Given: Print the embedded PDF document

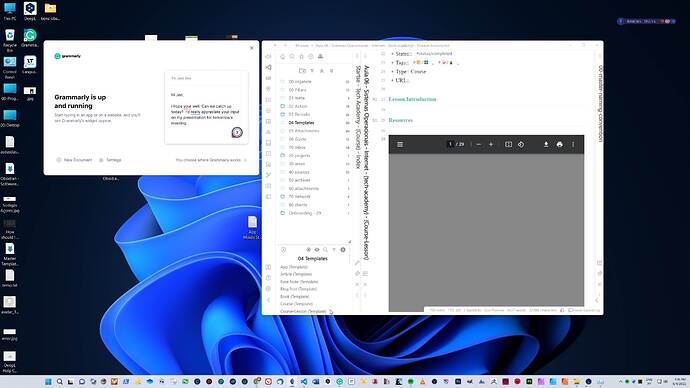Looking at the screenshot, I should point(559,144).
